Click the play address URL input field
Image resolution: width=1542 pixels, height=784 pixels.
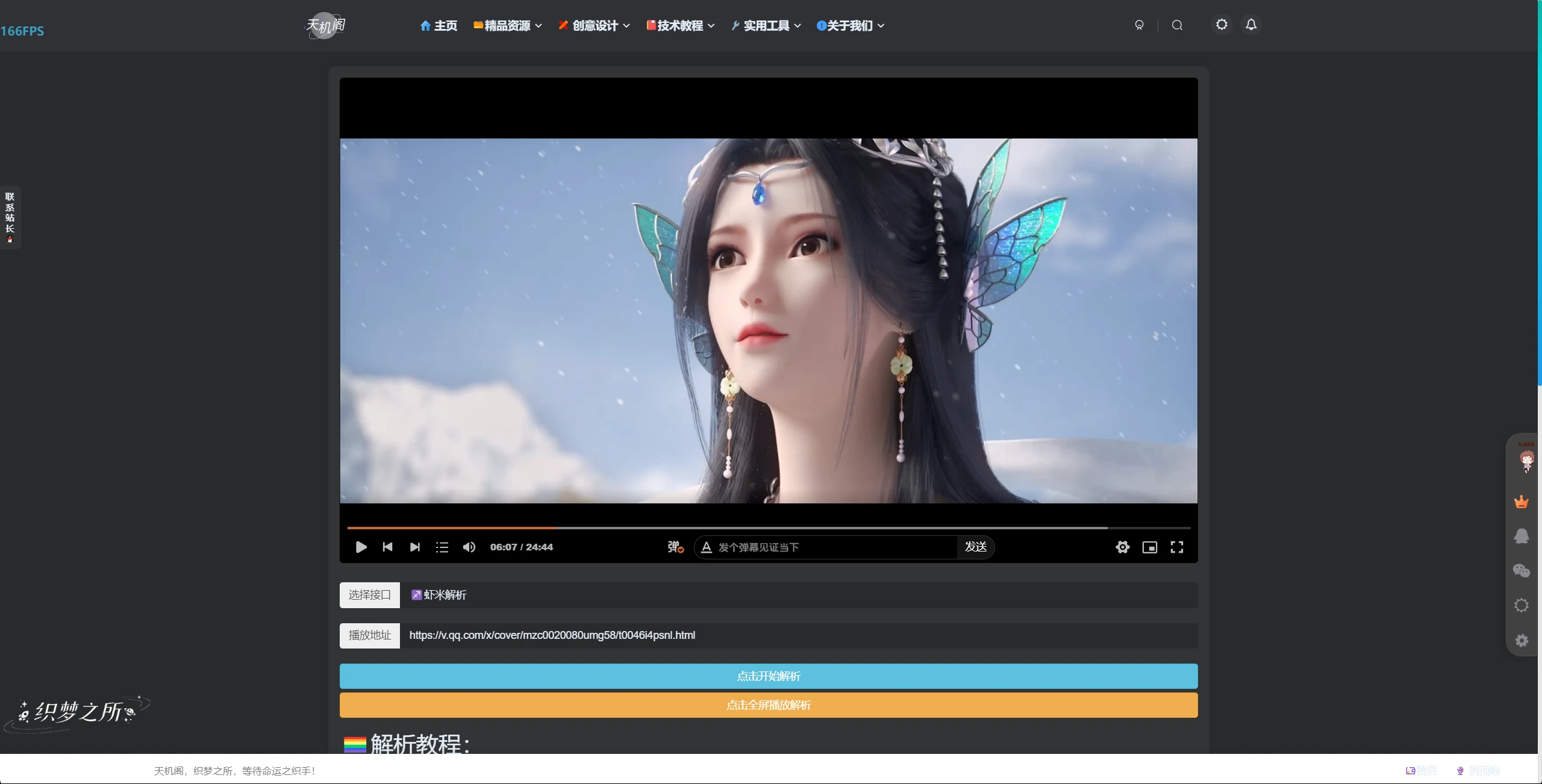[x=799, y=635]
